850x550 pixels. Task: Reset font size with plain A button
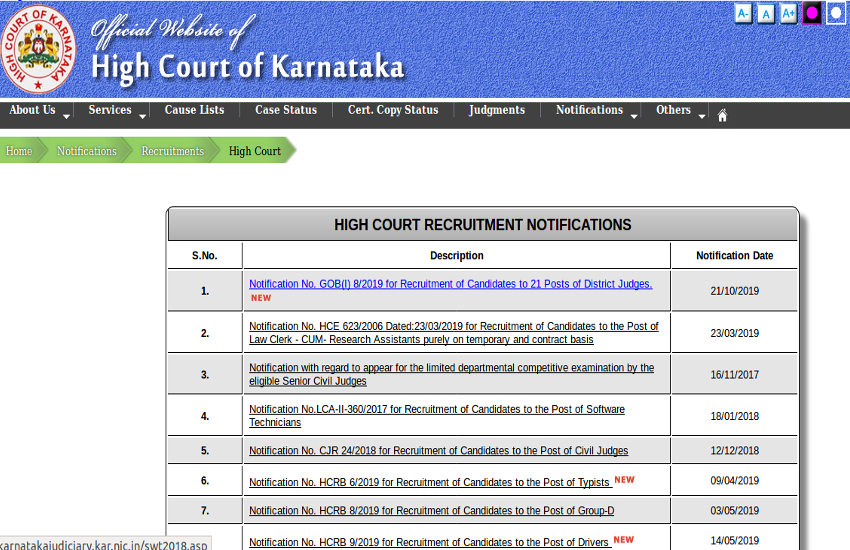(x=766, y=13)
